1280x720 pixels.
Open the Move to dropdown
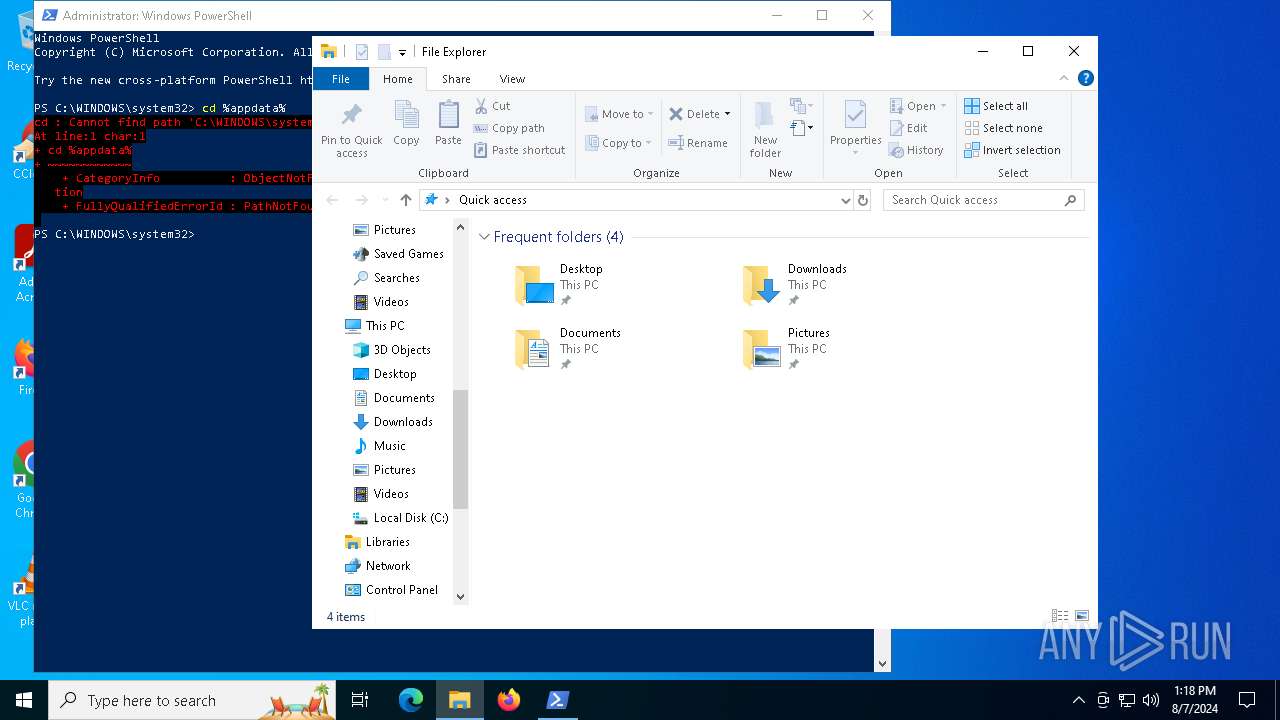coord(619,114)
